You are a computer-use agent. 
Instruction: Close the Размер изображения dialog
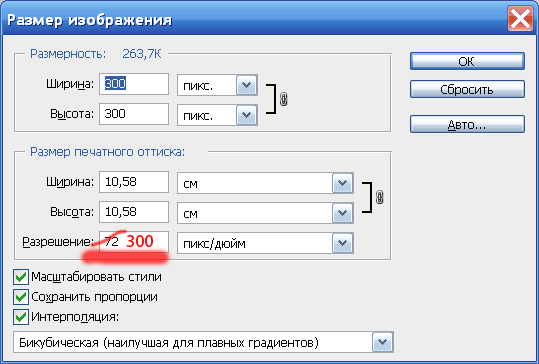(x=520, y=18)
